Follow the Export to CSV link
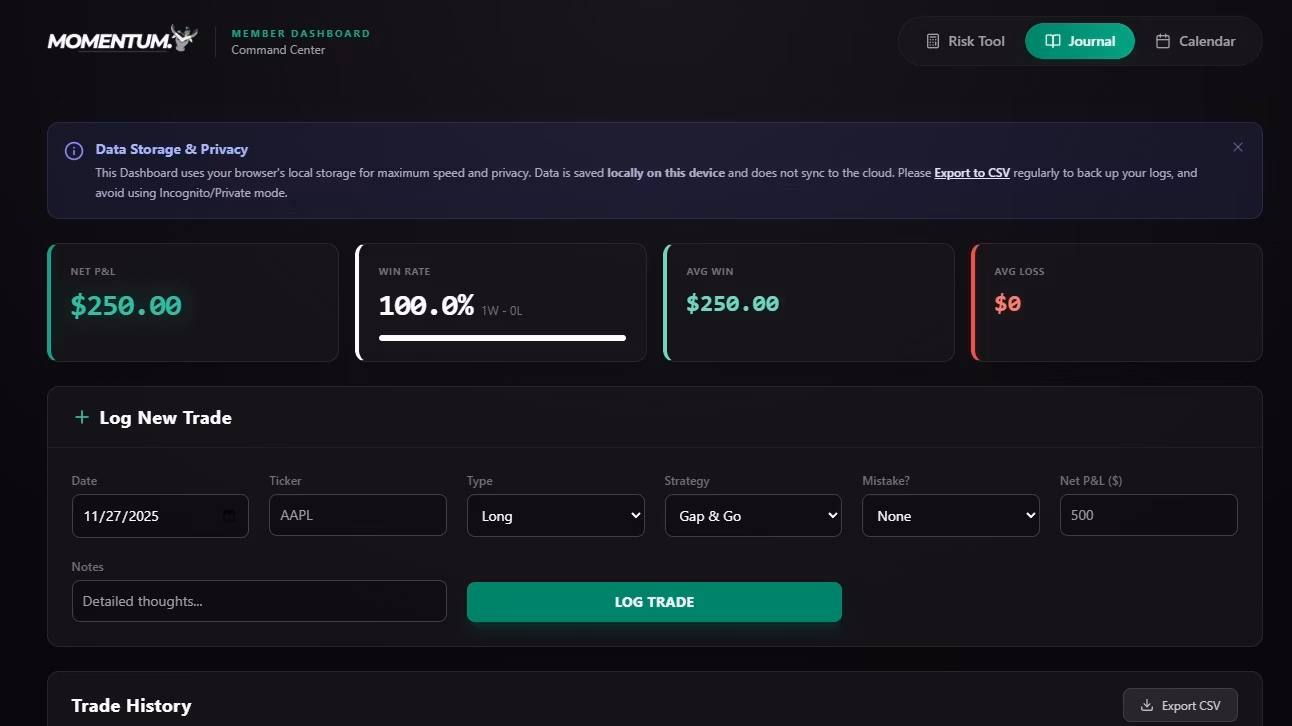1292x726 pixels. 971,173
